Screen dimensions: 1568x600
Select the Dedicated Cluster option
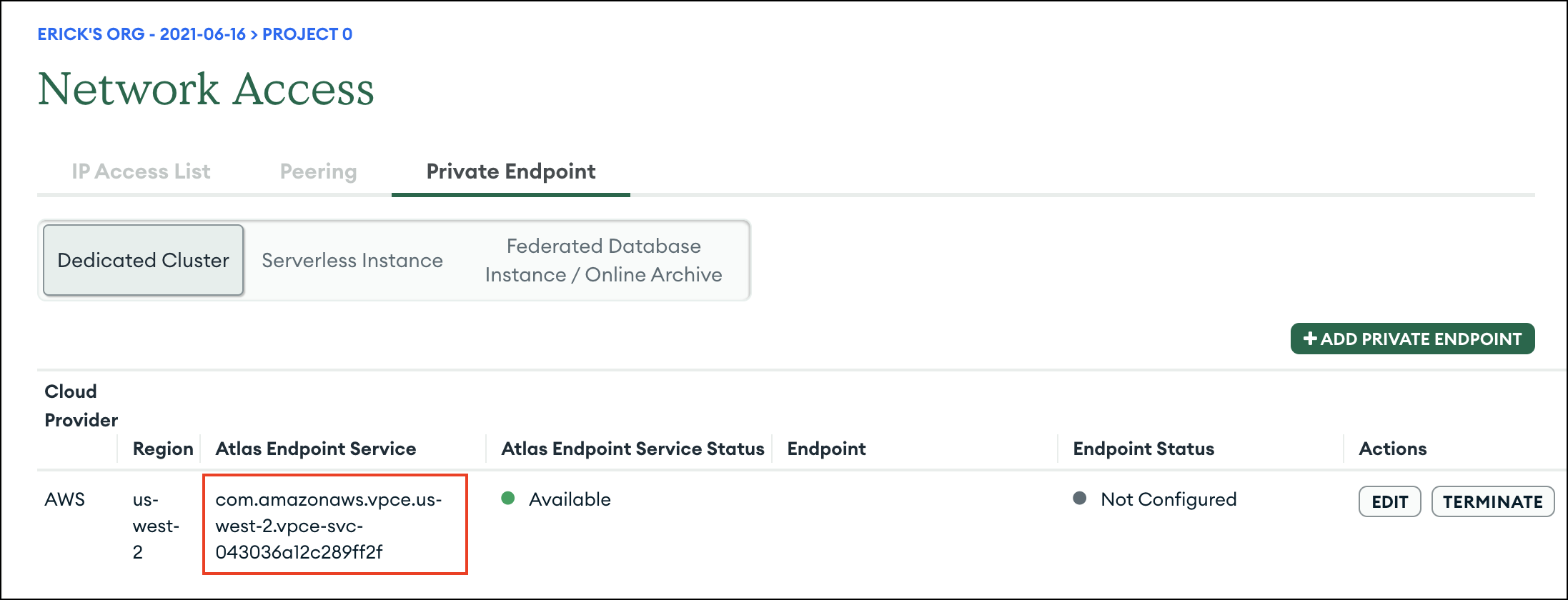tap(143, 260)
